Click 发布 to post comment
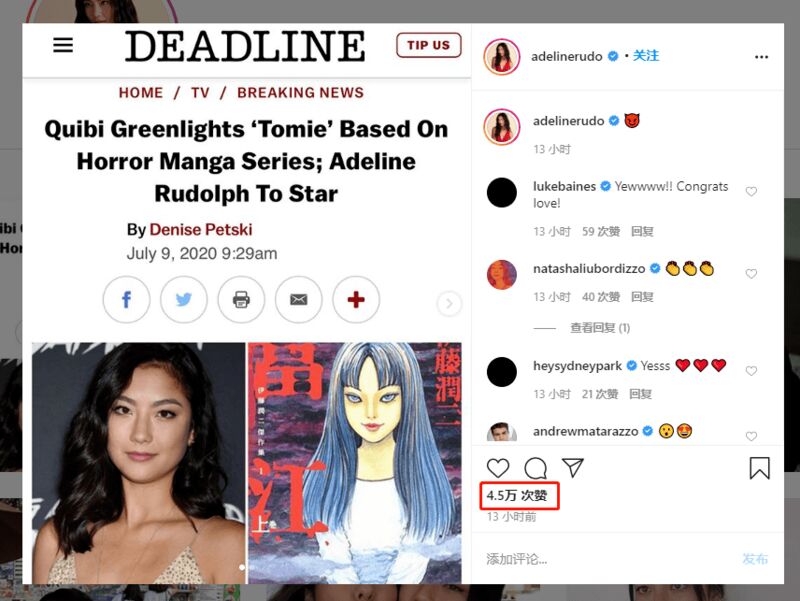The width and height of the screenshot is (800, 601). click(755, 559)
